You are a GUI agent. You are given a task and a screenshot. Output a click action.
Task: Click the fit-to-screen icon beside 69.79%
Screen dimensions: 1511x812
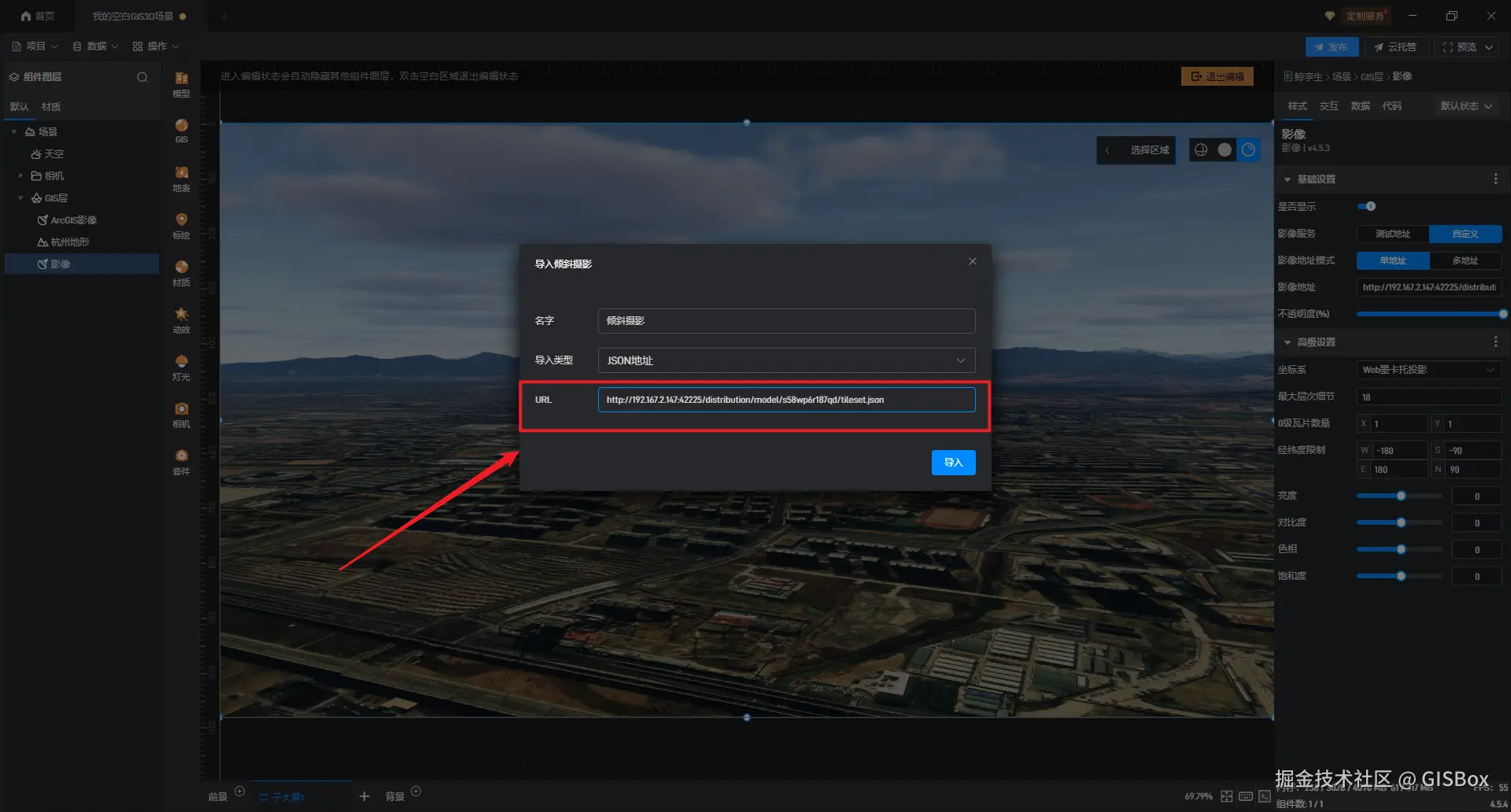pyautogui.click(x=1227, y=796)
